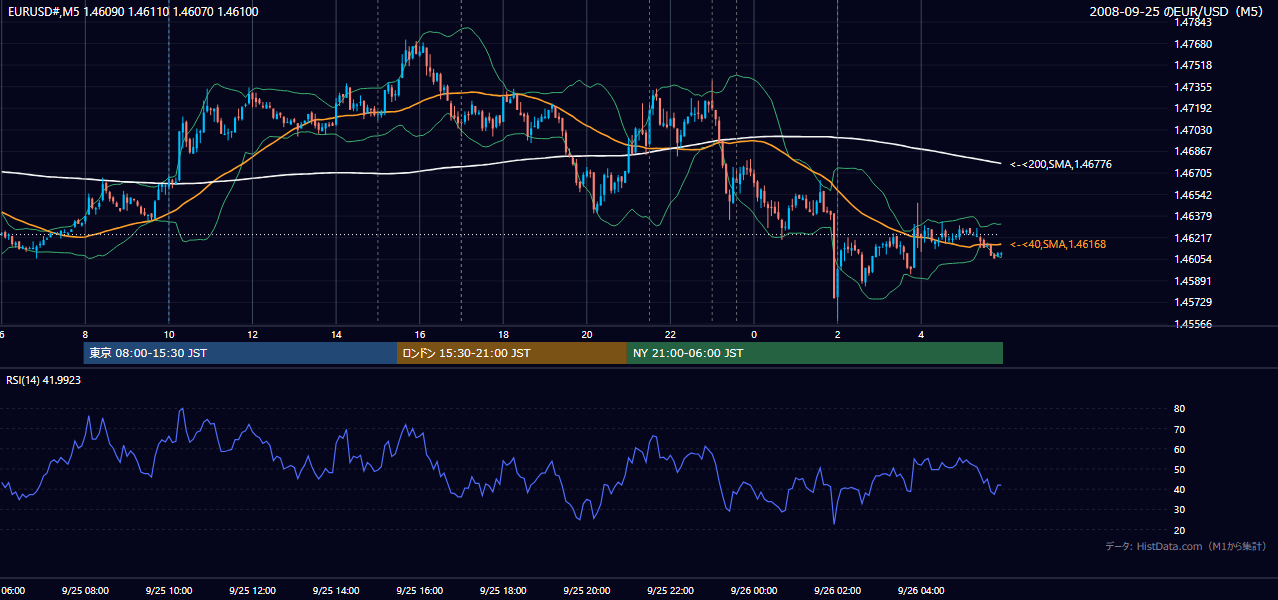Click bottom time label 9/26 04:00
Viewport: 1278px width, 600px height.
point(921,591)
